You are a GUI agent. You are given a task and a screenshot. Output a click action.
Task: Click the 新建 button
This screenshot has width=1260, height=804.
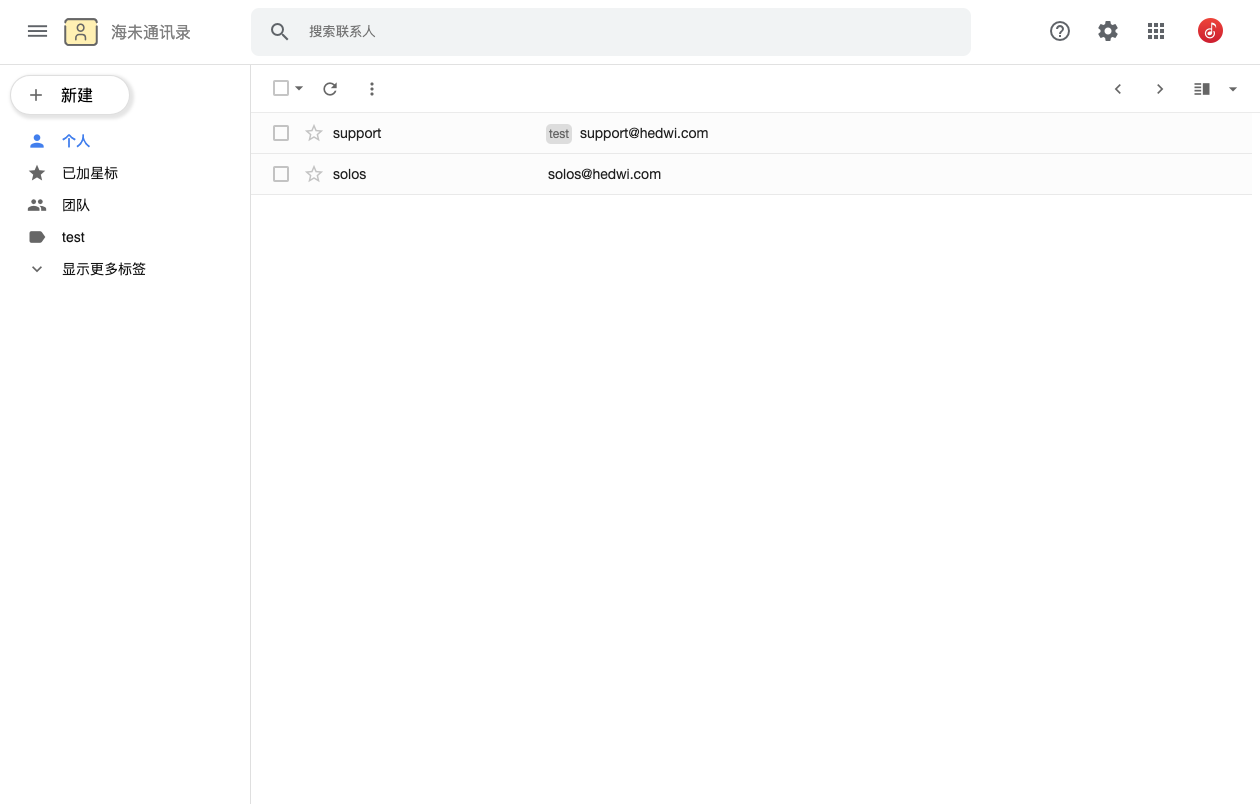(x=70, y=95)
